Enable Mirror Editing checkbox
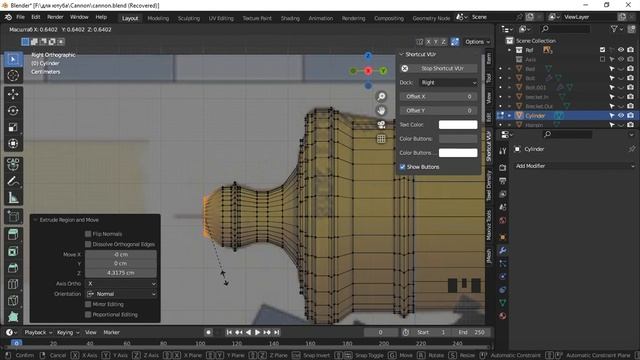 (88, 304)
